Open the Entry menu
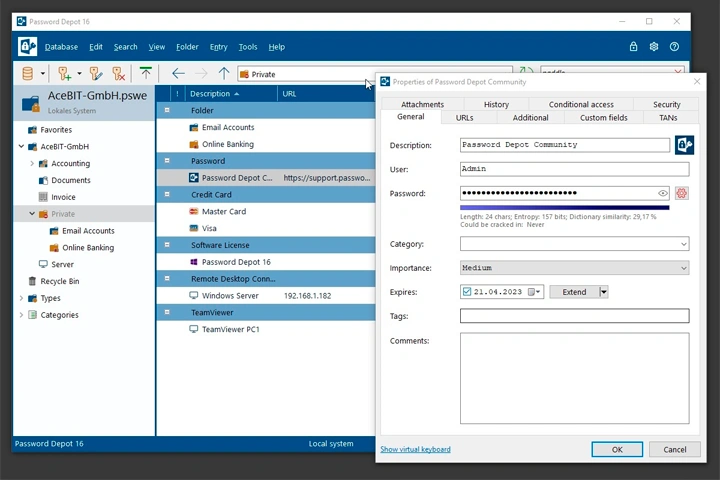This screenshot has height=480, width=720. point(219,47)
